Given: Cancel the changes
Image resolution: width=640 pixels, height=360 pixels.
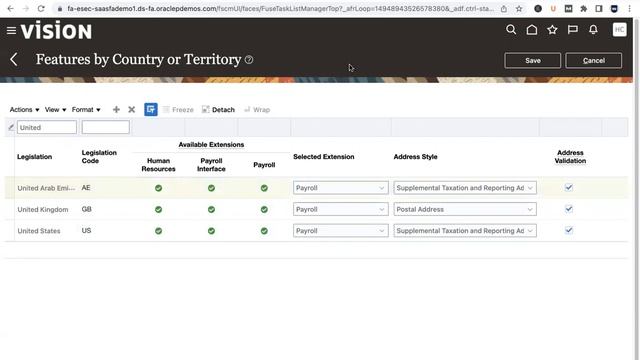Looking at the screenshot, I should click(593, 60).
